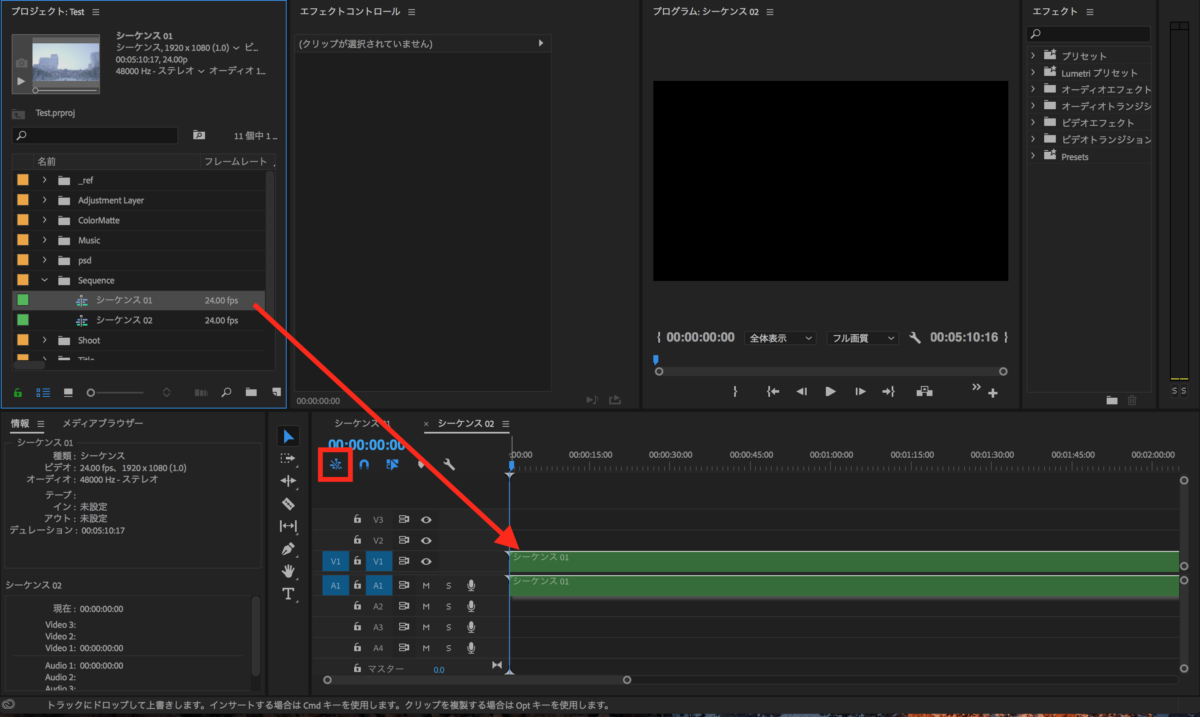The width and height of the screenshot is (1200, 717).
Task: Select the Type tool
Action: coord(289,594)
